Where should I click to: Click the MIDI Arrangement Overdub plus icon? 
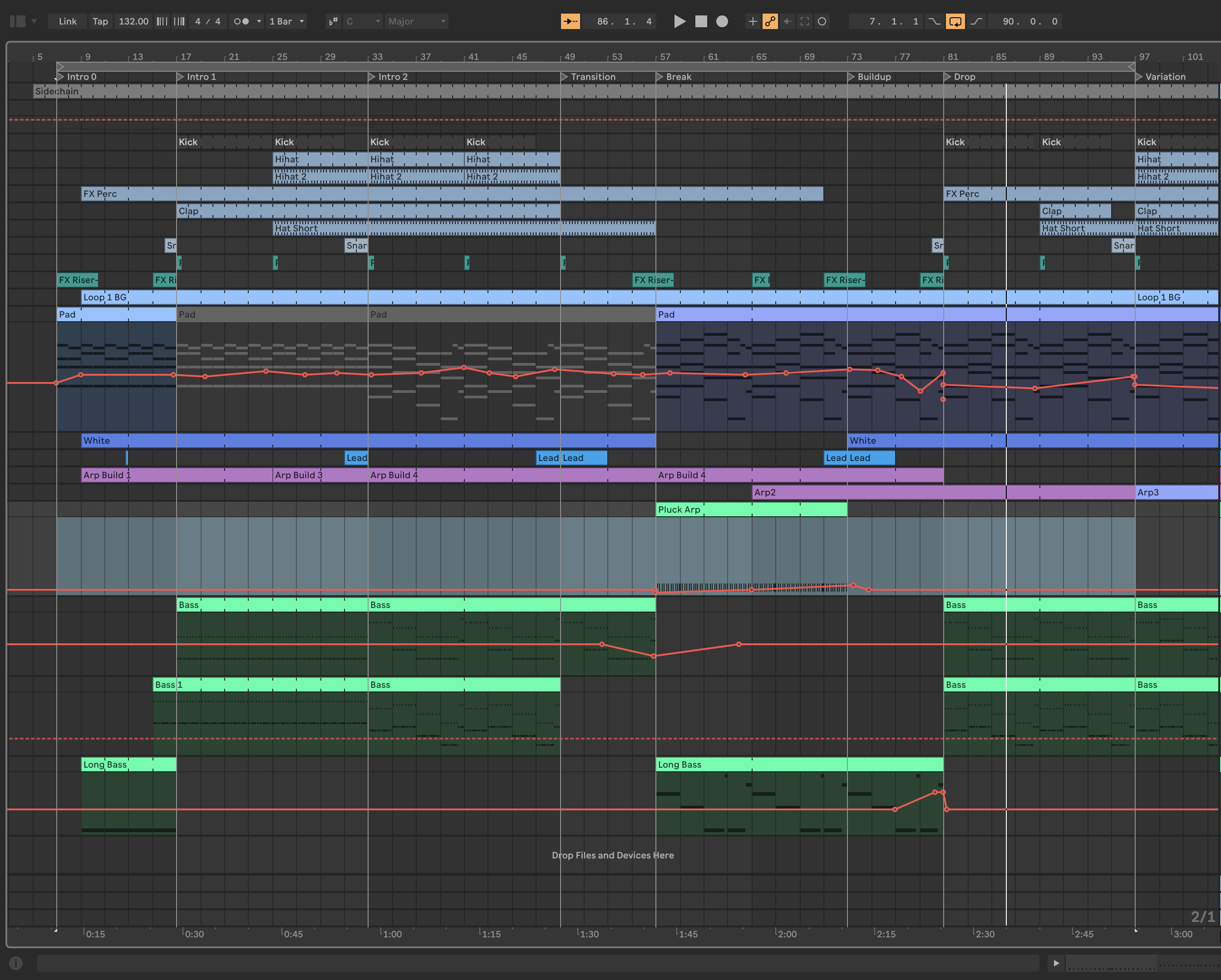[752, 21]
